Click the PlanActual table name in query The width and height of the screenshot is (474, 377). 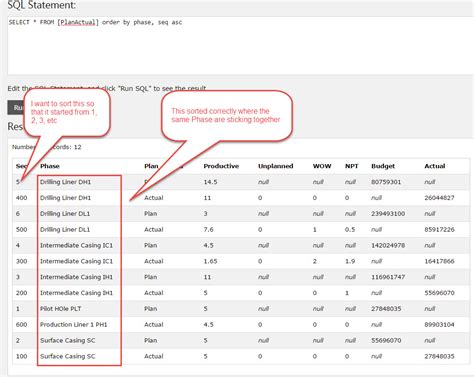click(78, 22)
